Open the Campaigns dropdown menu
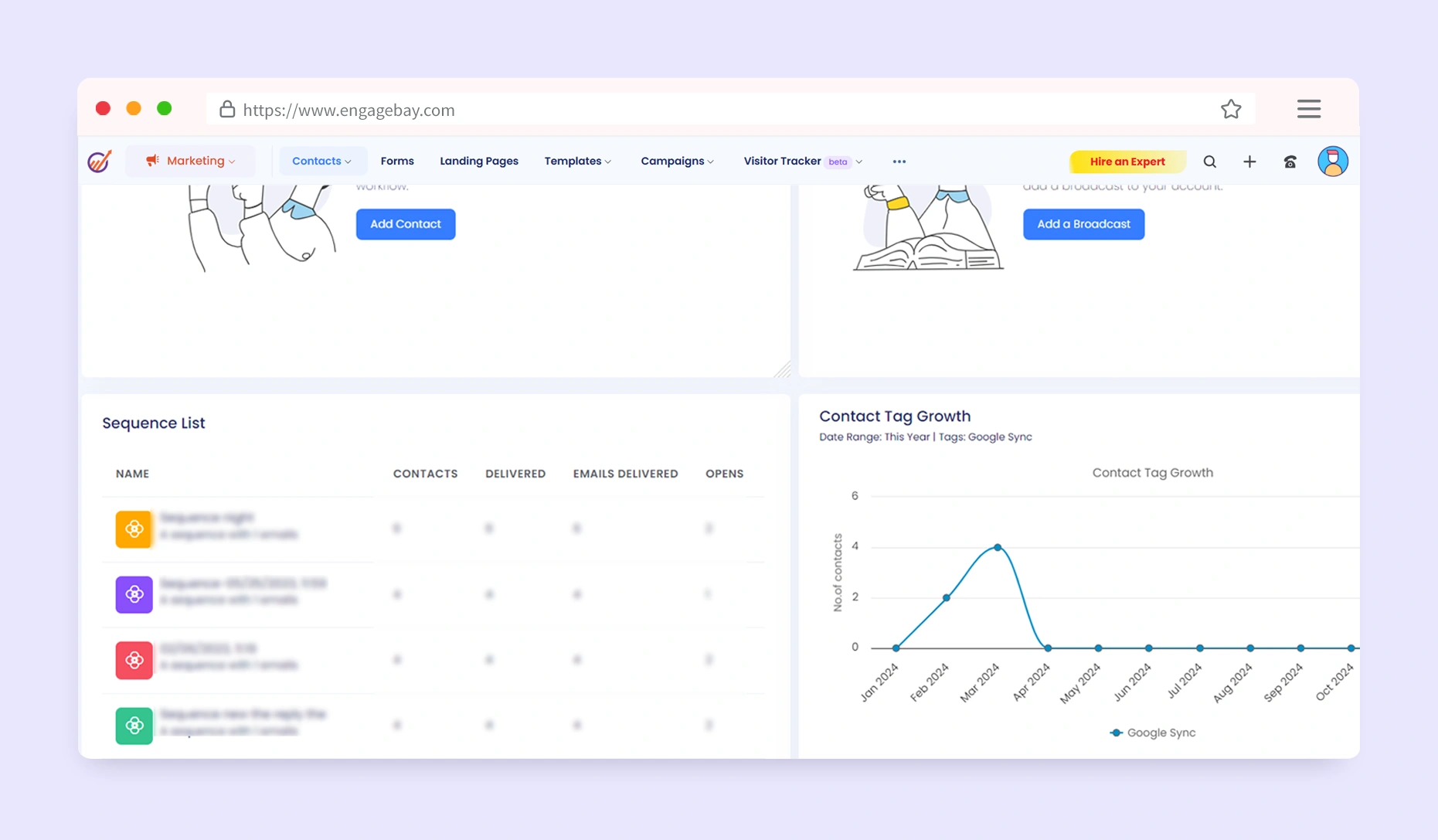 677,161
